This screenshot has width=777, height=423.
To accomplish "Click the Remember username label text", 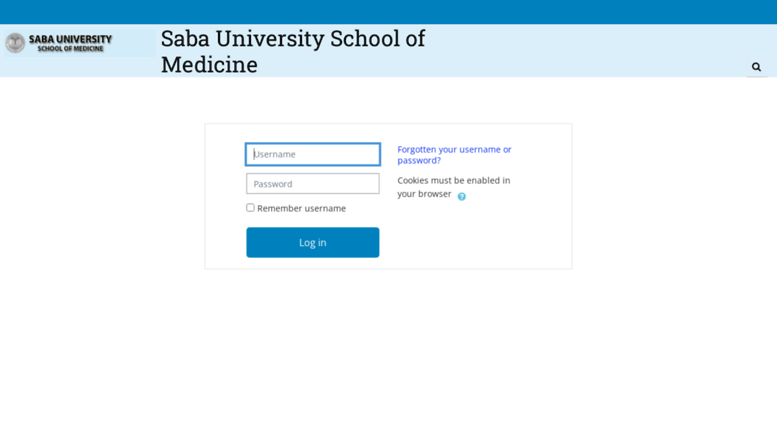I will point(301,209).
